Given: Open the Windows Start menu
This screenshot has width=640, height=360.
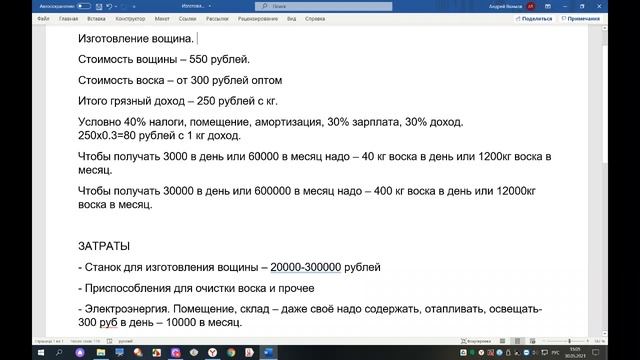Looking at the screenshot, I should click(x=41, y=353).
